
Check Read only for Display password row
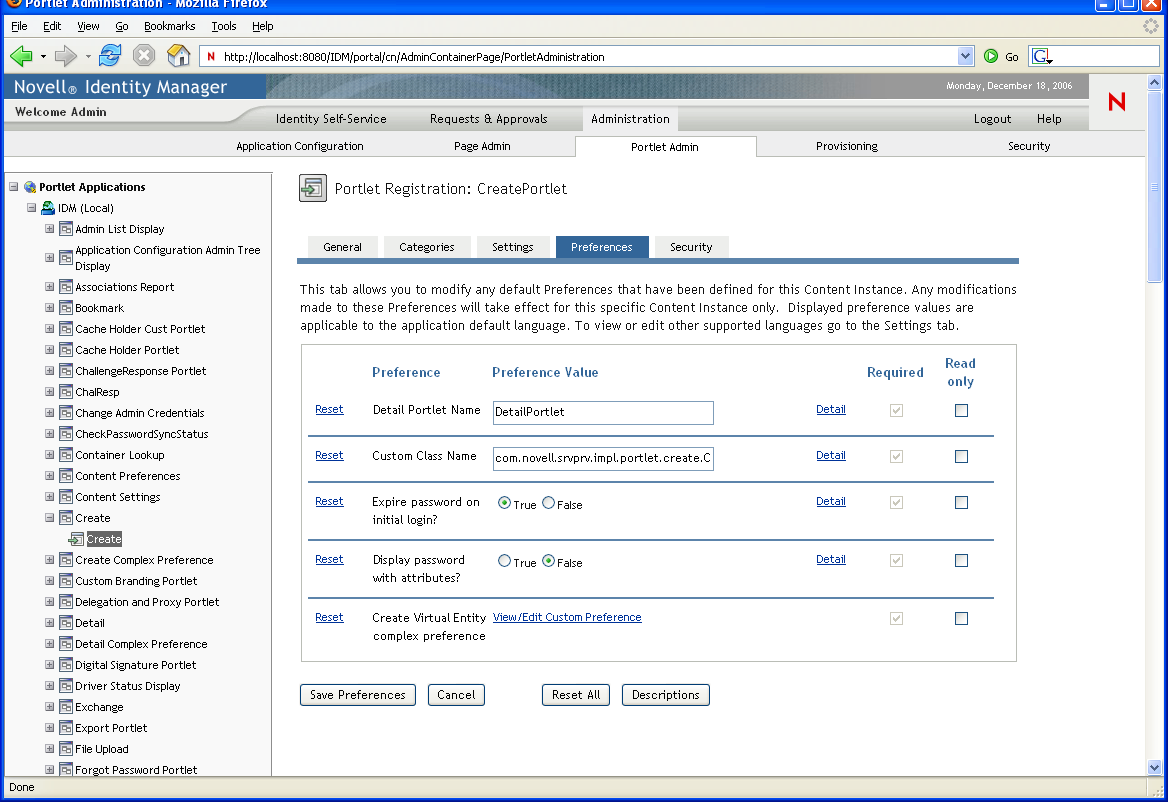click(962, 561)
